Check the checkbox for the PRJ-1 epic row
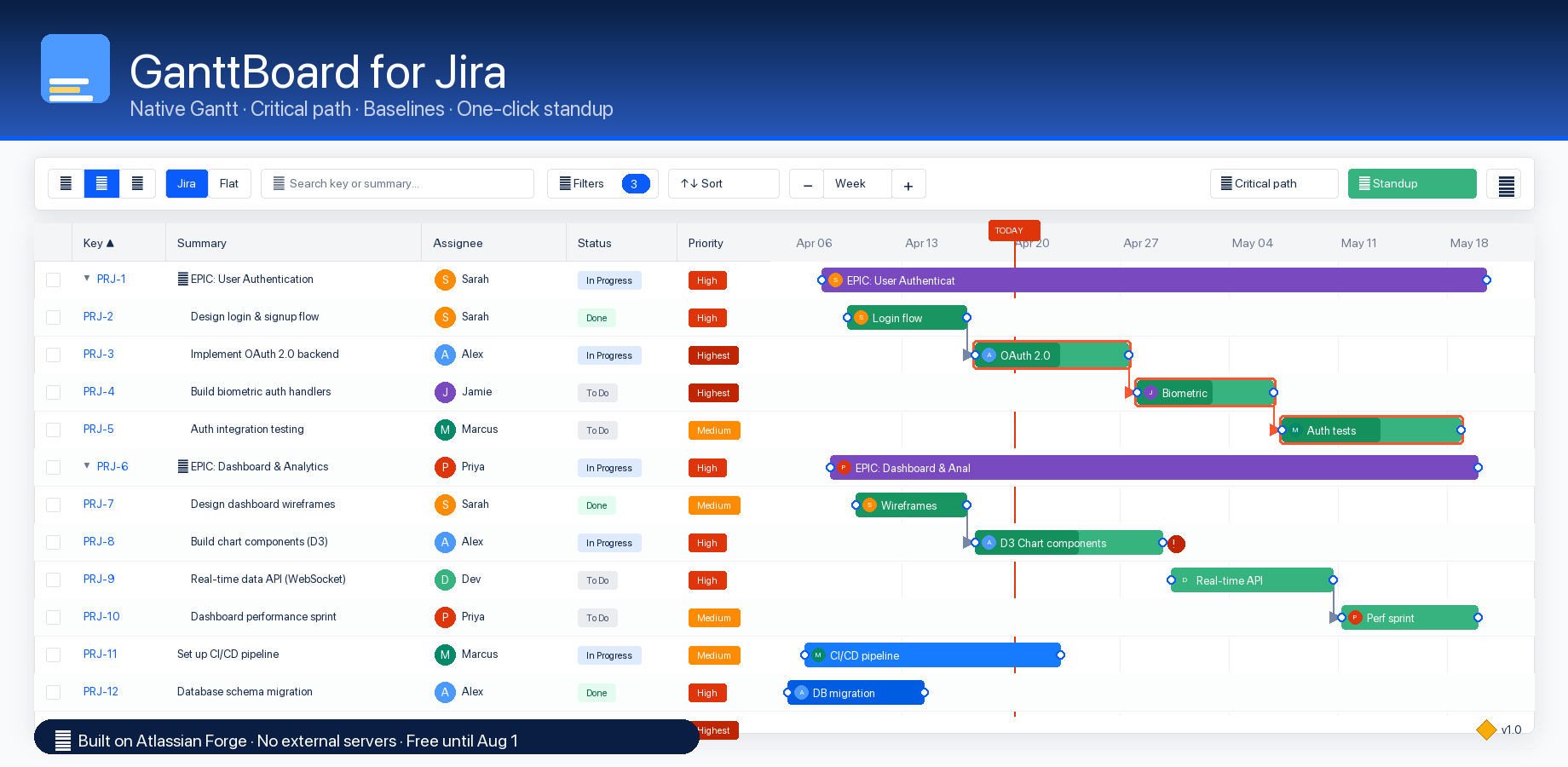Viewport: 1568px width, 767px height. 53,280
